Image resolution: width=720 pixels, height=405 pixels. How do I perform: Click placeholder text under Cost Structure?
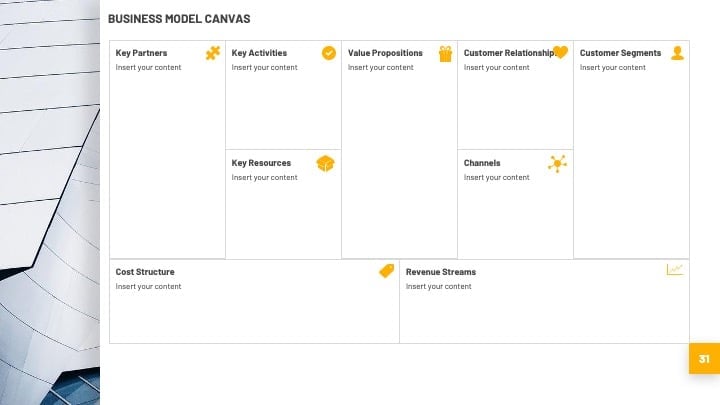(148, 287)
